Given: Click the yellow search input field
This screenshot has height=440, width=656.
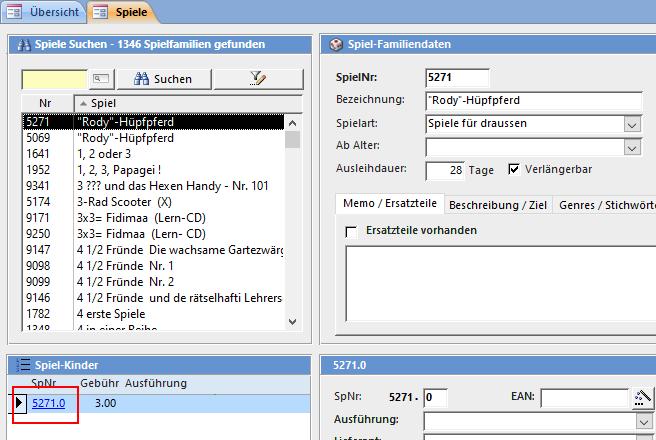Looking at the screenshot, I should (54, 79).
